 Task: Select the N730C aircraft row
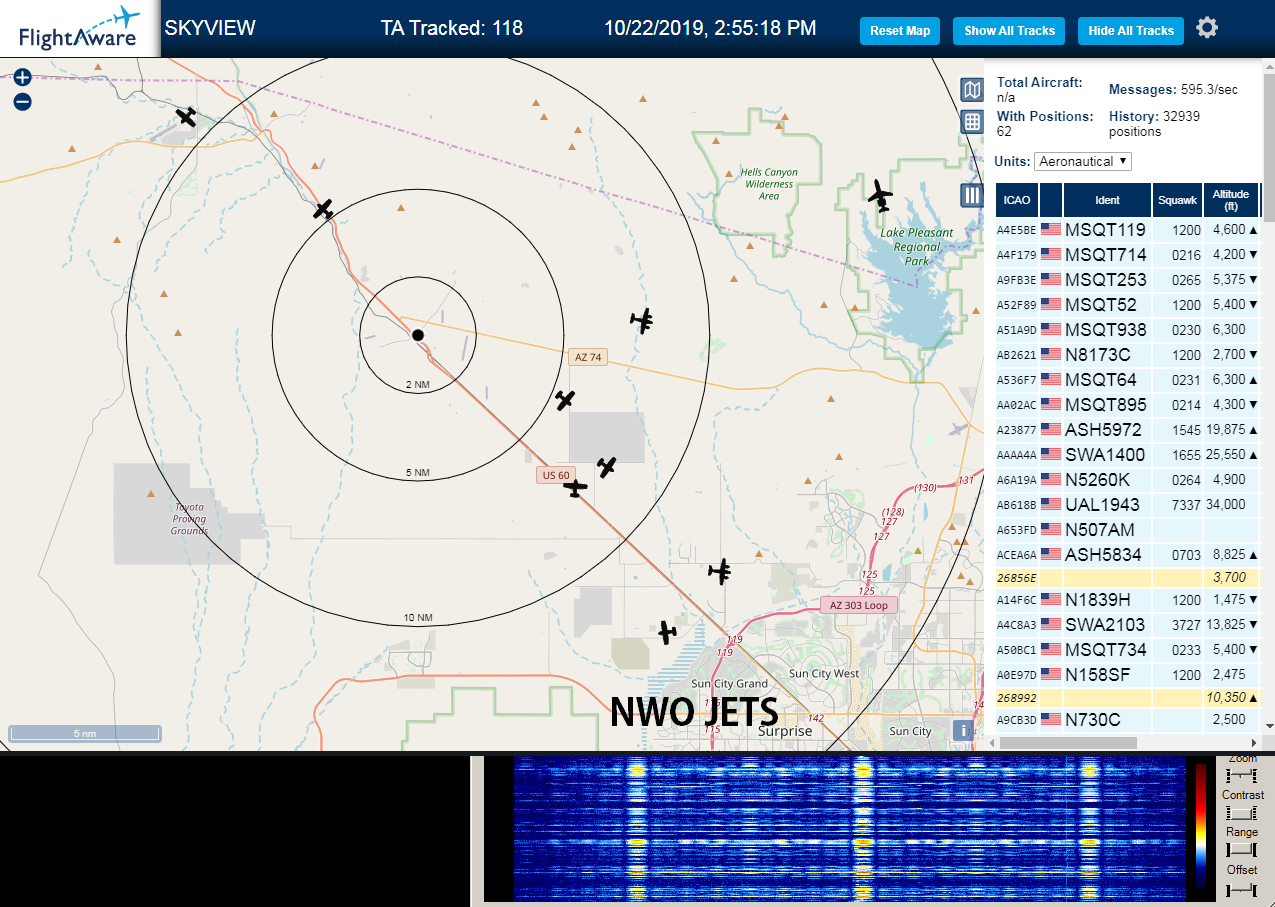1128,720
